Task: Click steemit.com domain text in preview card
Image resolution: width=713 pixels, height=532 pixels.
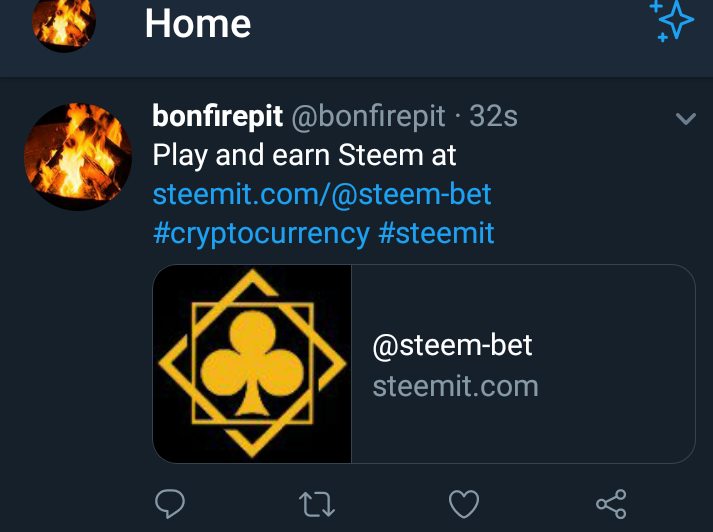Action: point(455,386)
